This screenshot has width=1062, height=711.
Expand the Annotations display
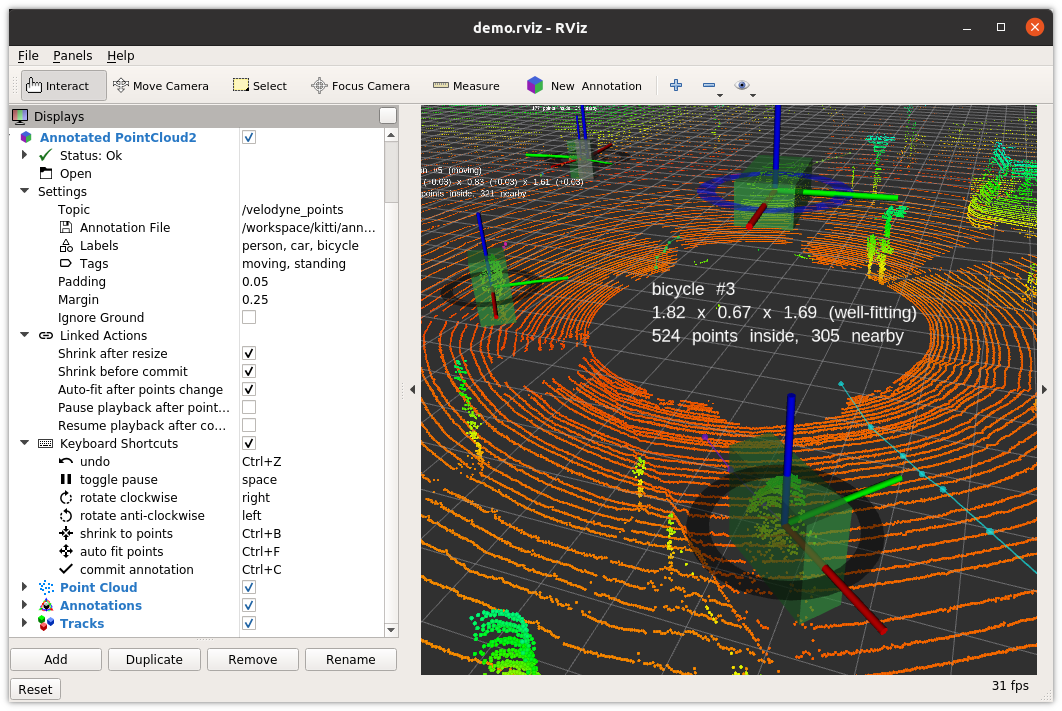tap(24, 605)
